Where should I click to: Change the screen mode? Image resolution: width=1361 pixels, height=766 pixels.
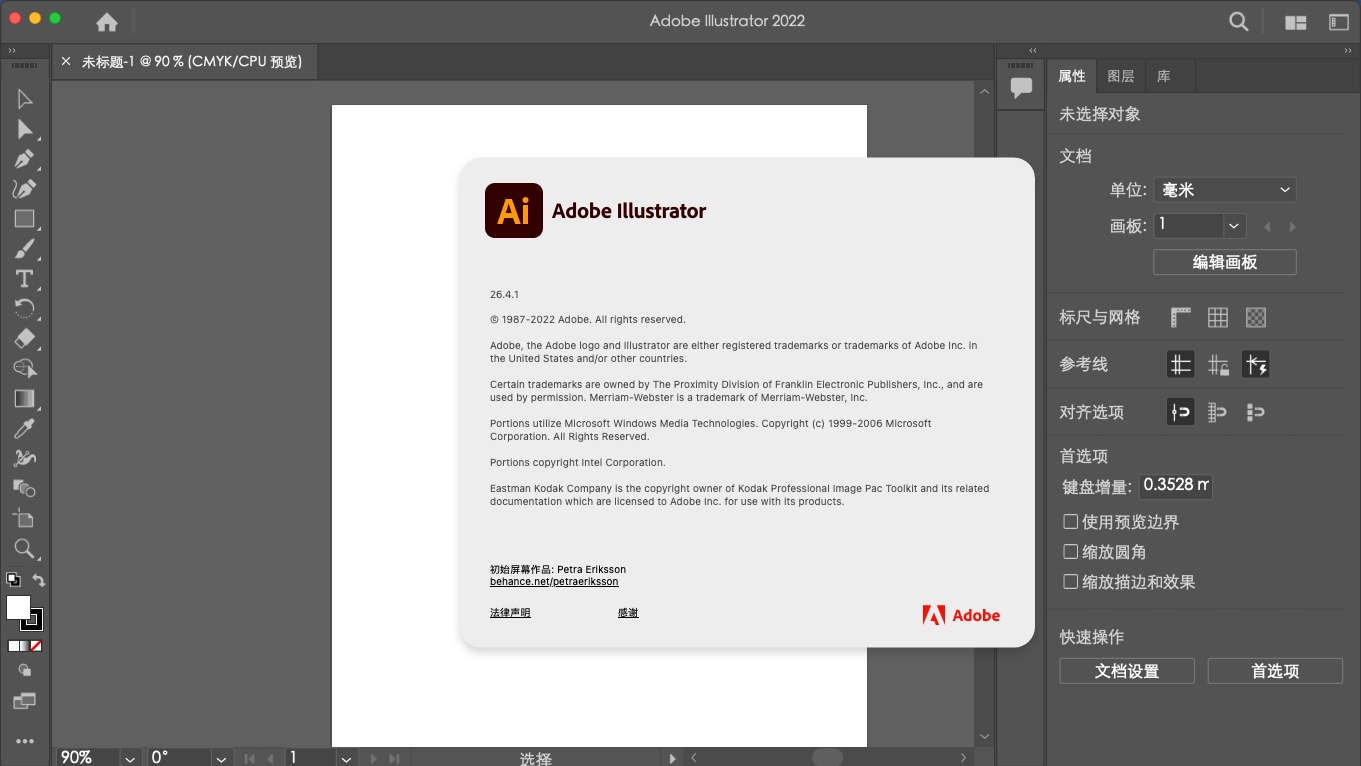(25, 701)
